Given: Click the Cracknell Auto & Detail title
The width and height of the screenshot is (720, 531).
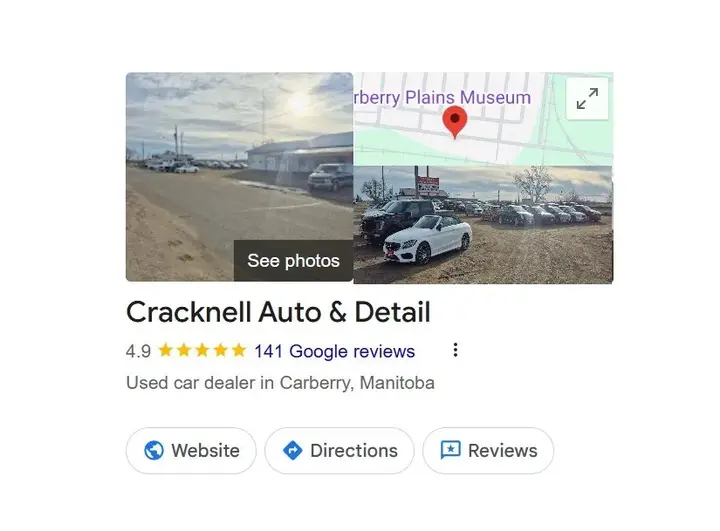Looking at the screenshot, I should (278, 312).
